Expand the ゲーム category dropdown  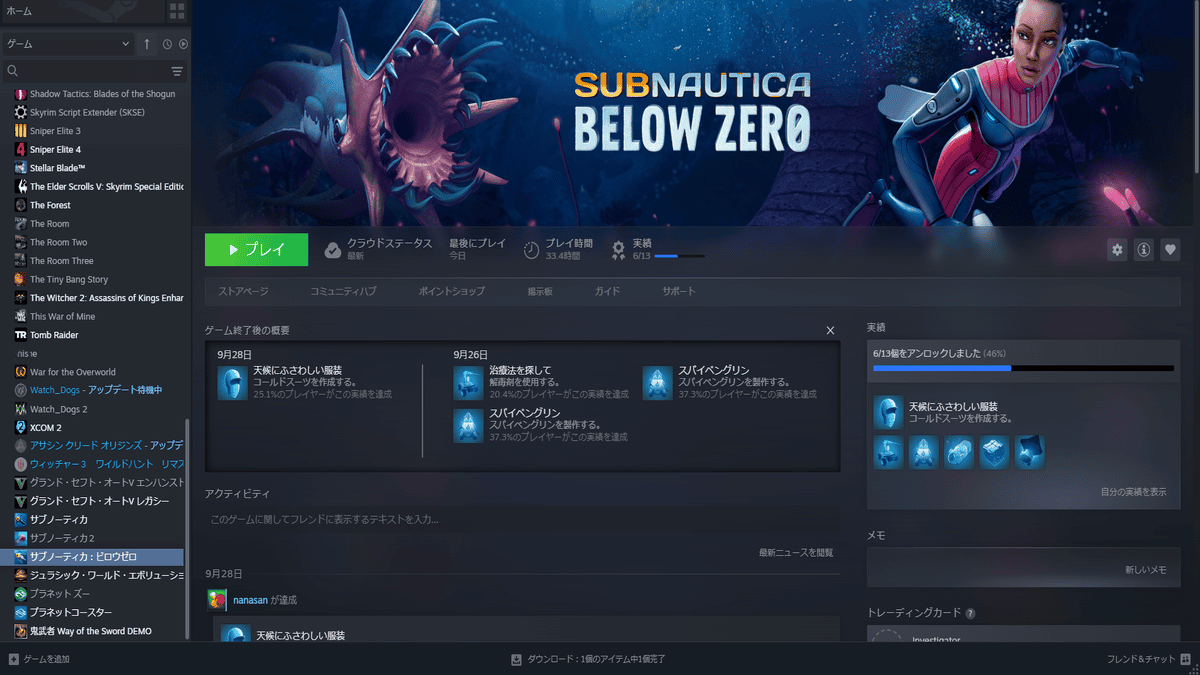point(68,44)
